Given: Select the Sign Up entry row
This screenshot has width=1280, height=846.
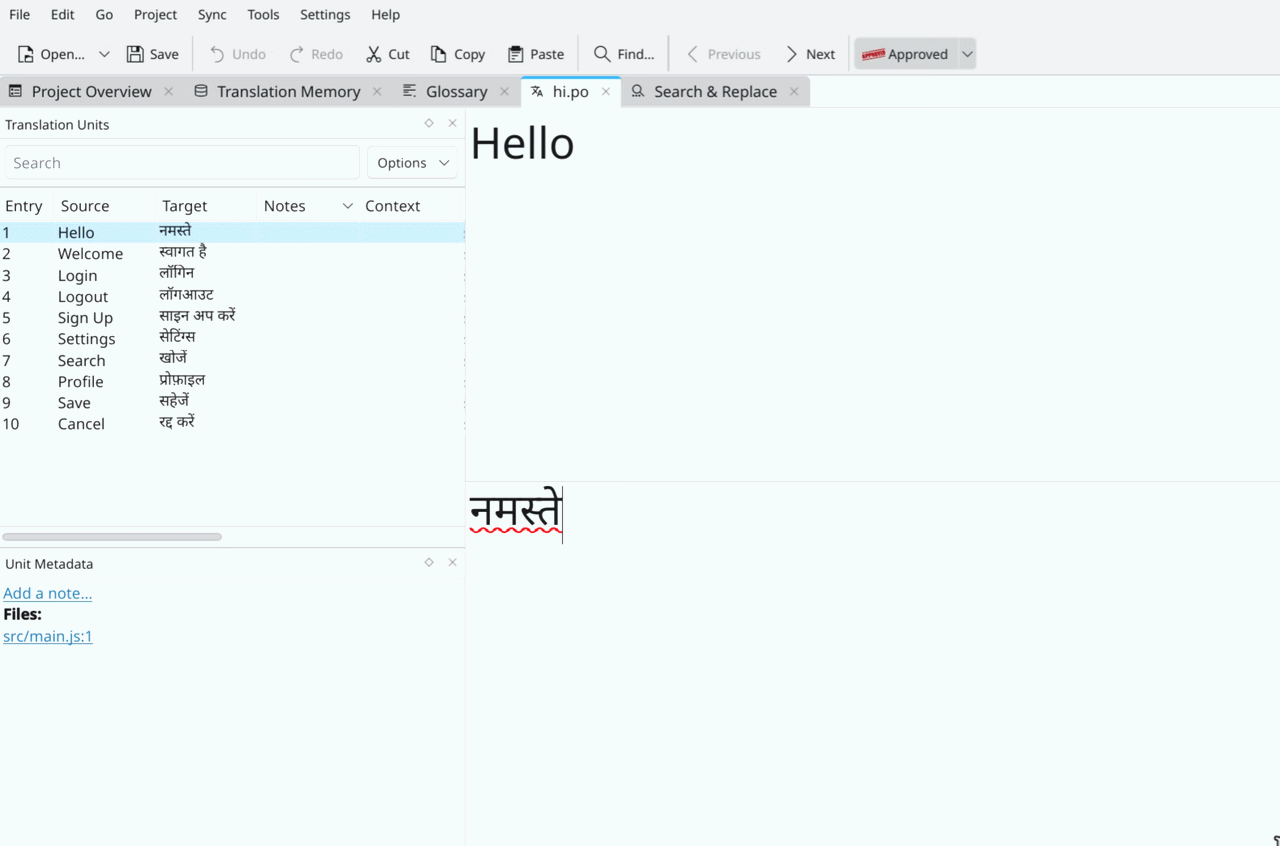Looking at the screenshot, I should pos(85,318).
